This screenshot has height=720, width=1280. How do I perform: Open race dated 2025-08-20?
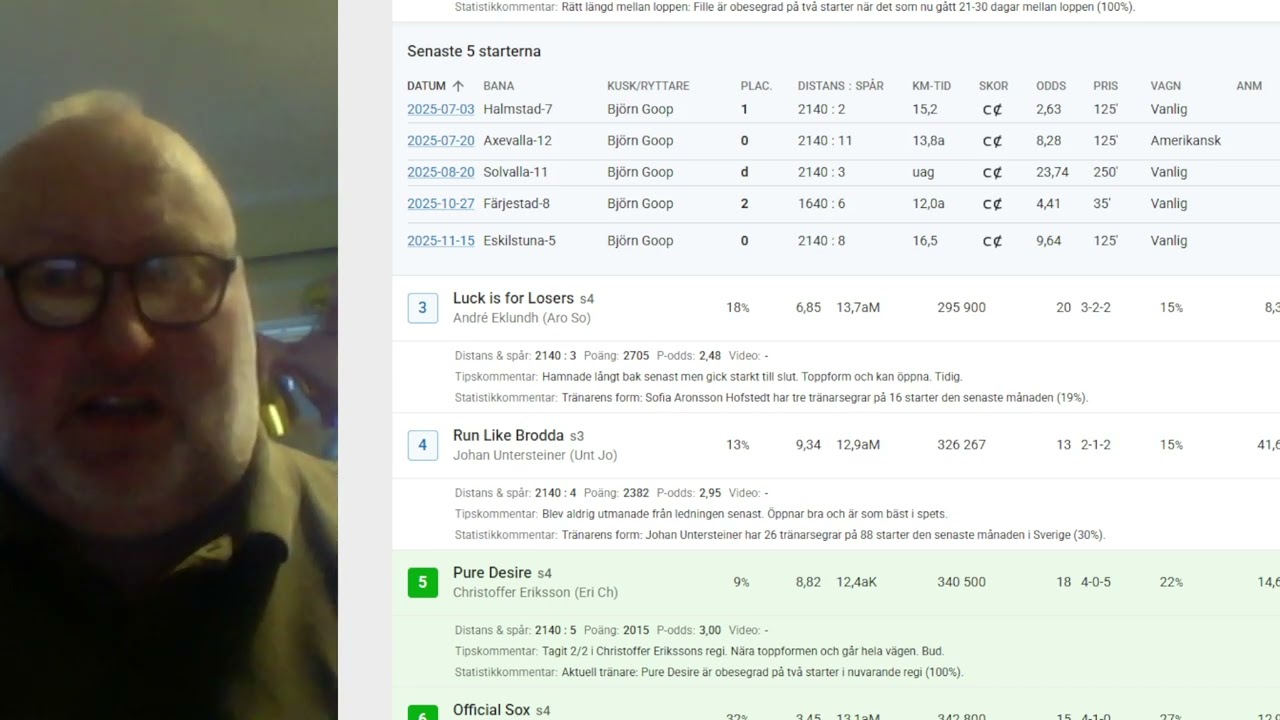coord(440,172)
